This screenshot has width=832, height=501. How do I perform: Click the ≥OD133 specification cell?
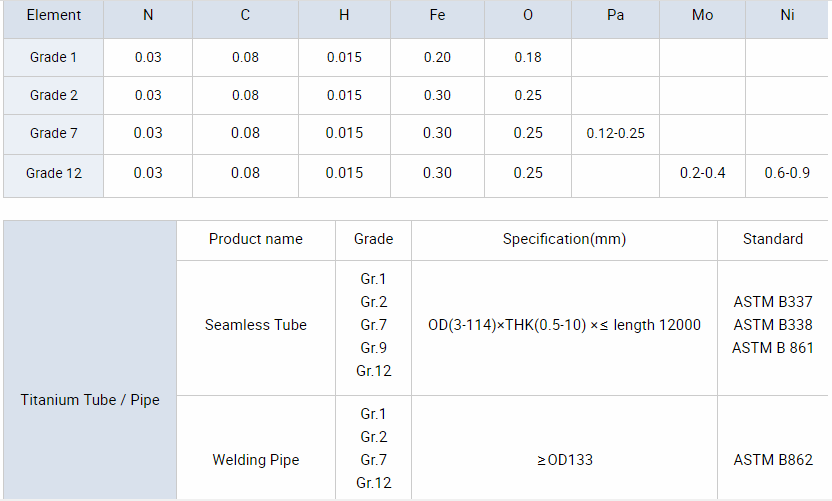(x=564, y=460)
